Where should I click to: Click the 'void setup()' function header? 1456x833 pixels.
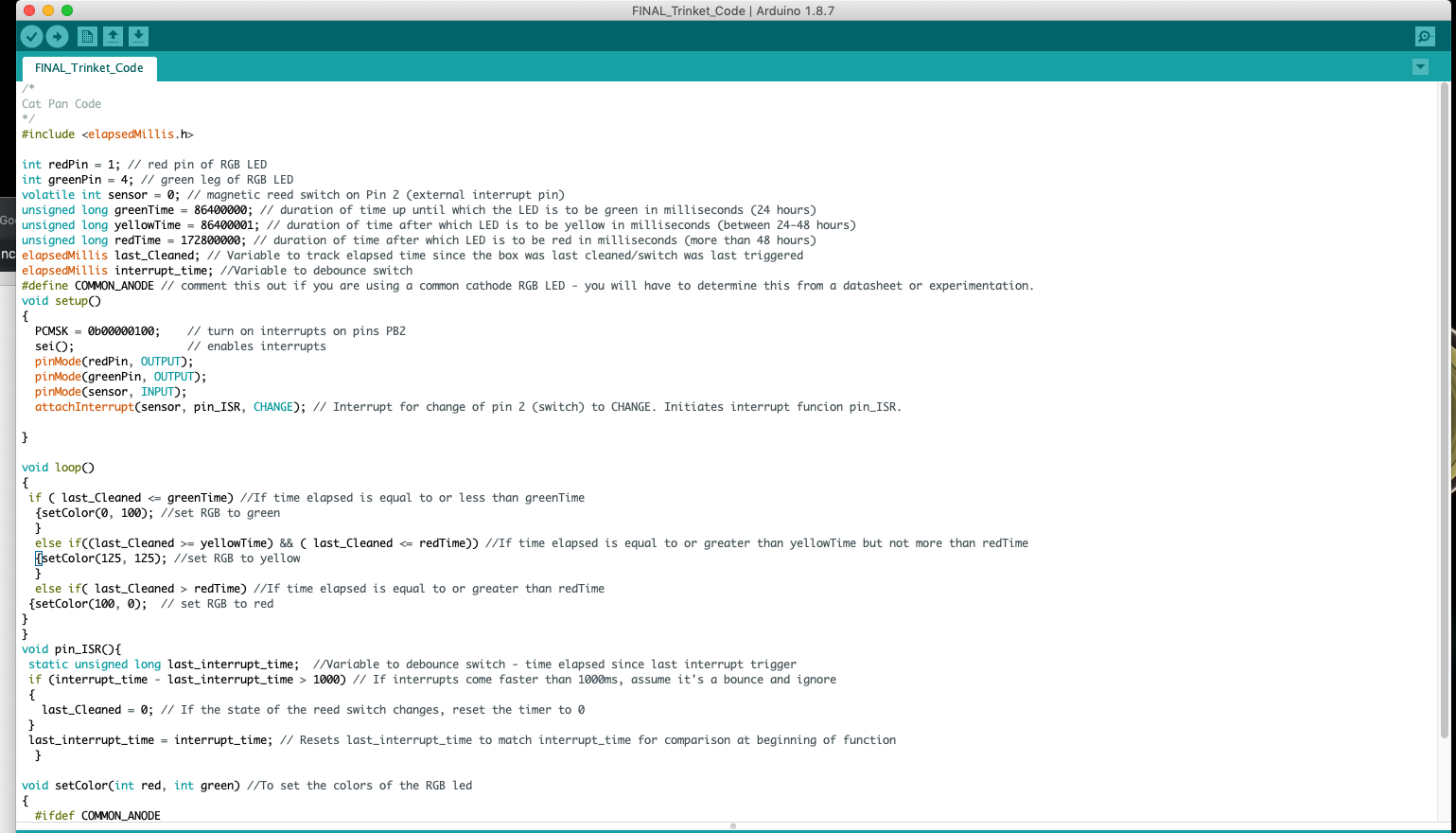(61, 301)
